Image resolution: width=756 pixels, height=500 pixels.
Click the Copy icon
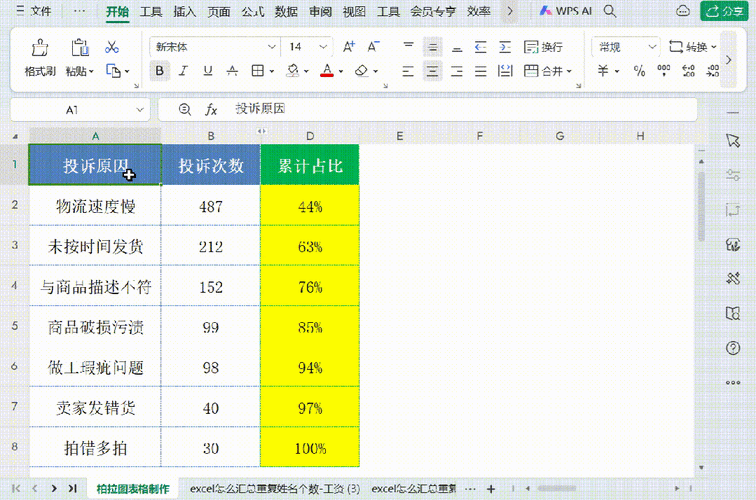click(x=113, y=71)
